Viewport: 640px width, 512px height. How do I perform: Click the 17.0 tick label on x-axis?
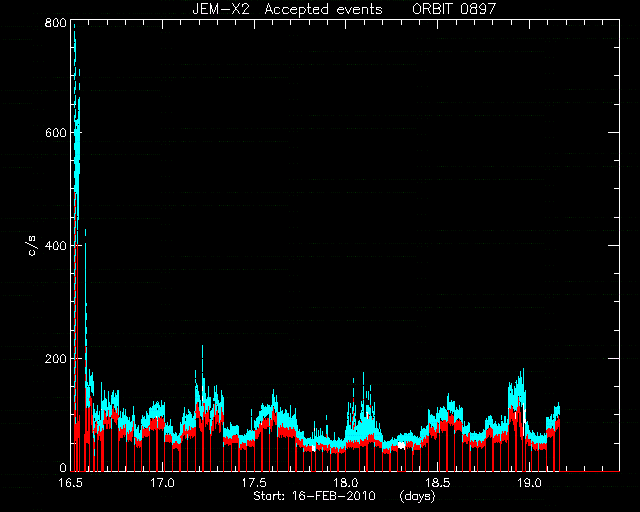162,483
